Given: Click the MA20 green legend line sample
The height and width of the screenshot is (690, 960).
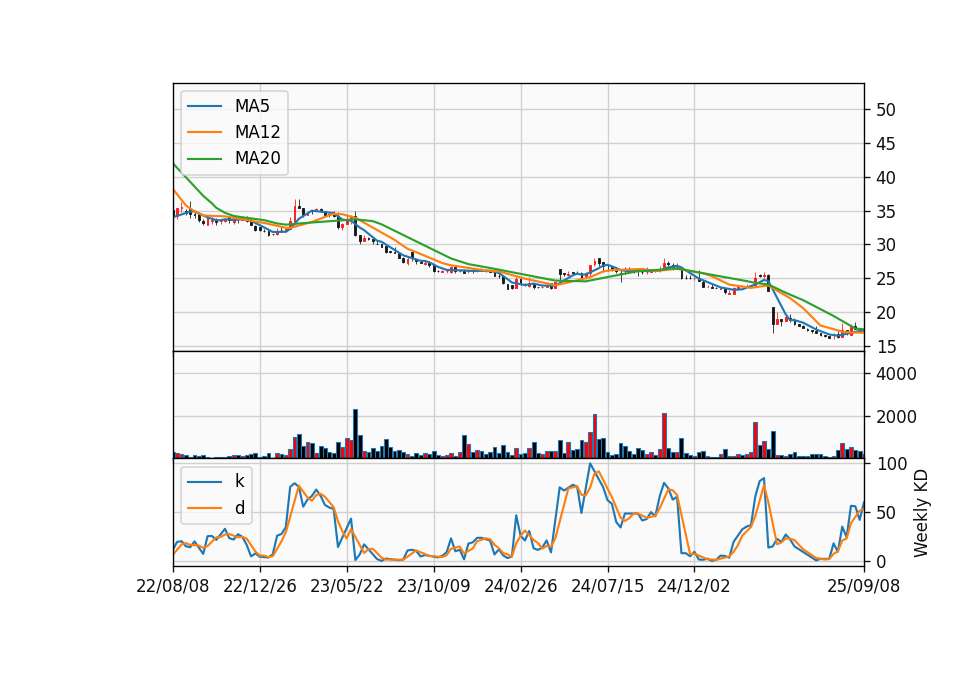Looking at the screenshot, I should [204, 158].
